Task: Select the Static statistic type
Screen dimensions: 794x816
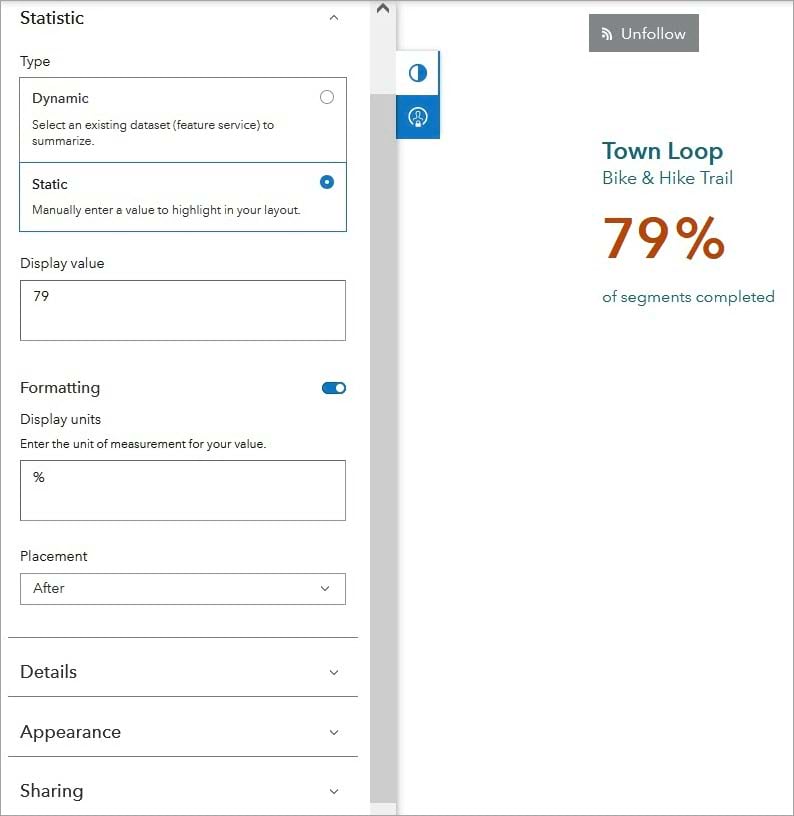Action: (x=326, y=182)
